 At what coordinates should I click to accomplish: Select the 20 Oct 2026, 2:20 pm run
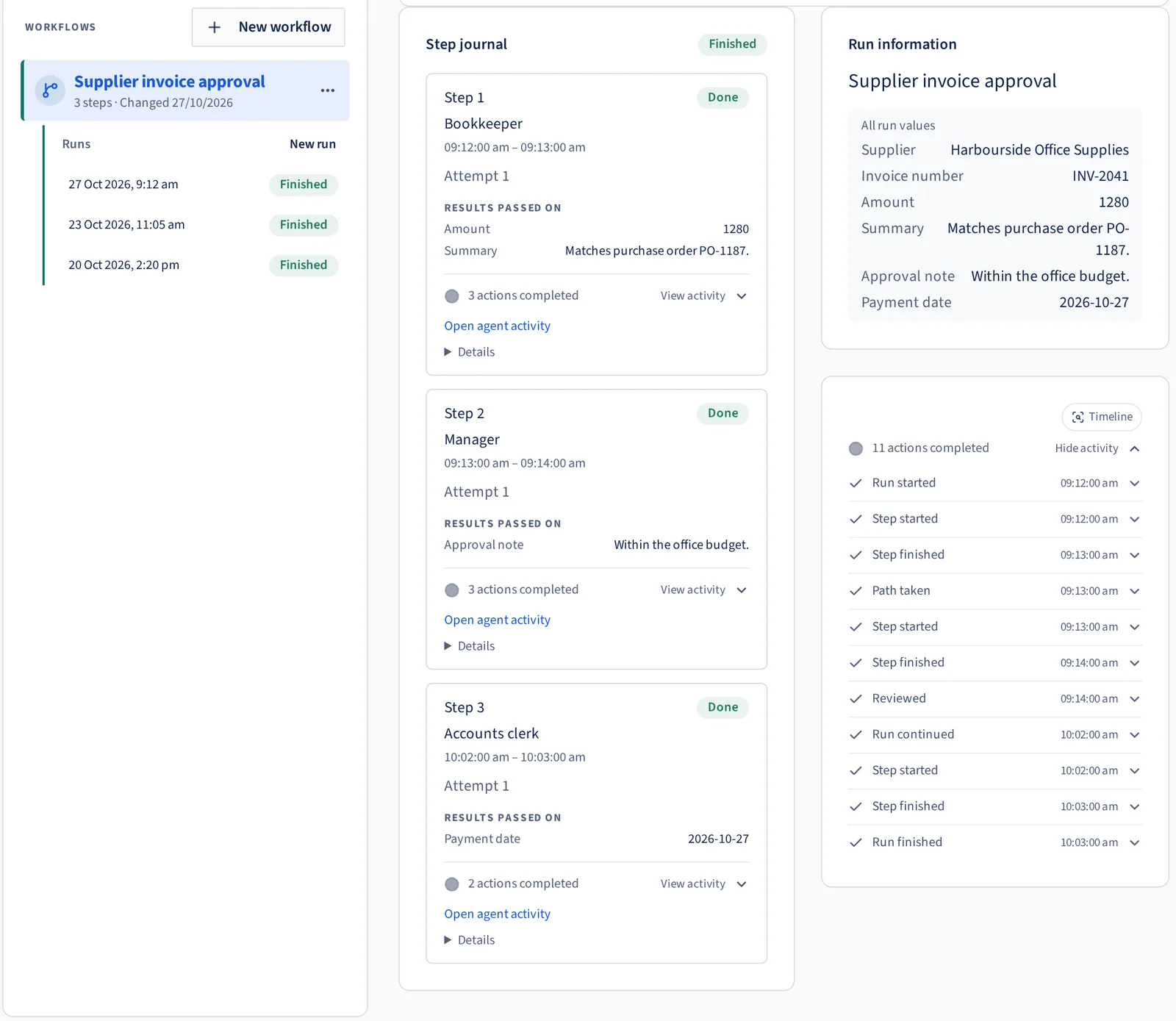[203, 265]
